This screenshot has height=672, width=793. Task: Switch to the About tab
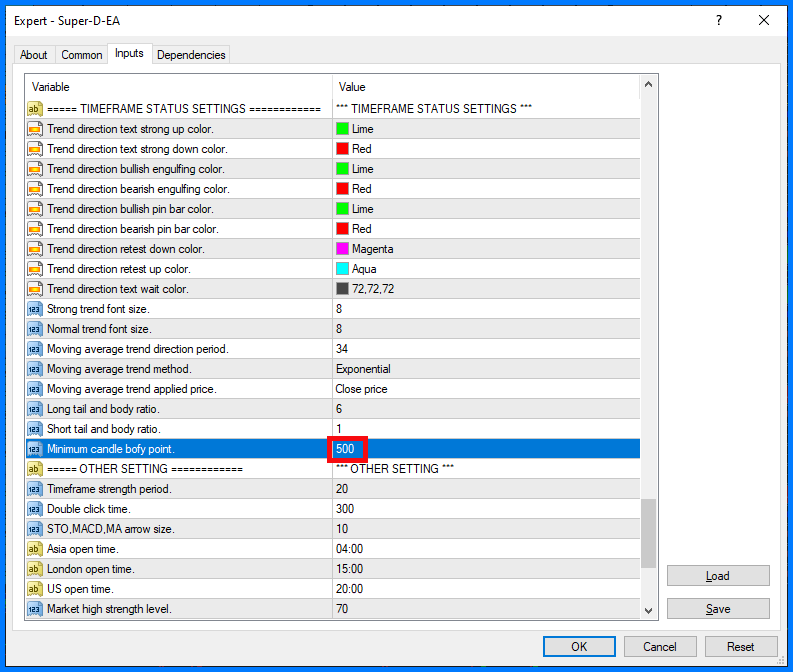33,55
